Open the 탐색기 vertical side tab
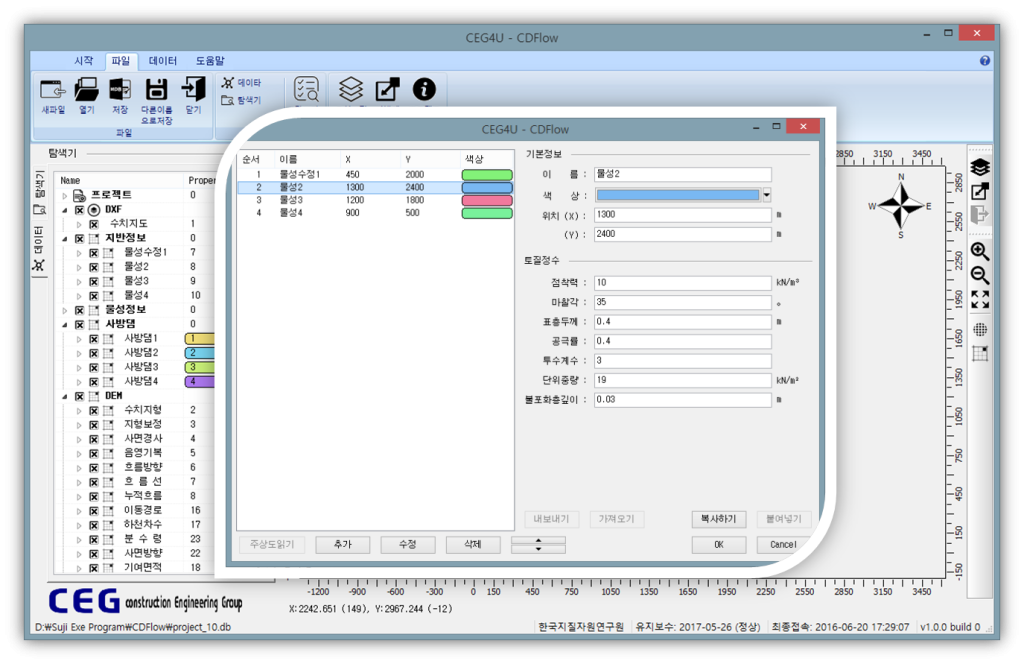 pyautogui.click(x=39, y=193)
